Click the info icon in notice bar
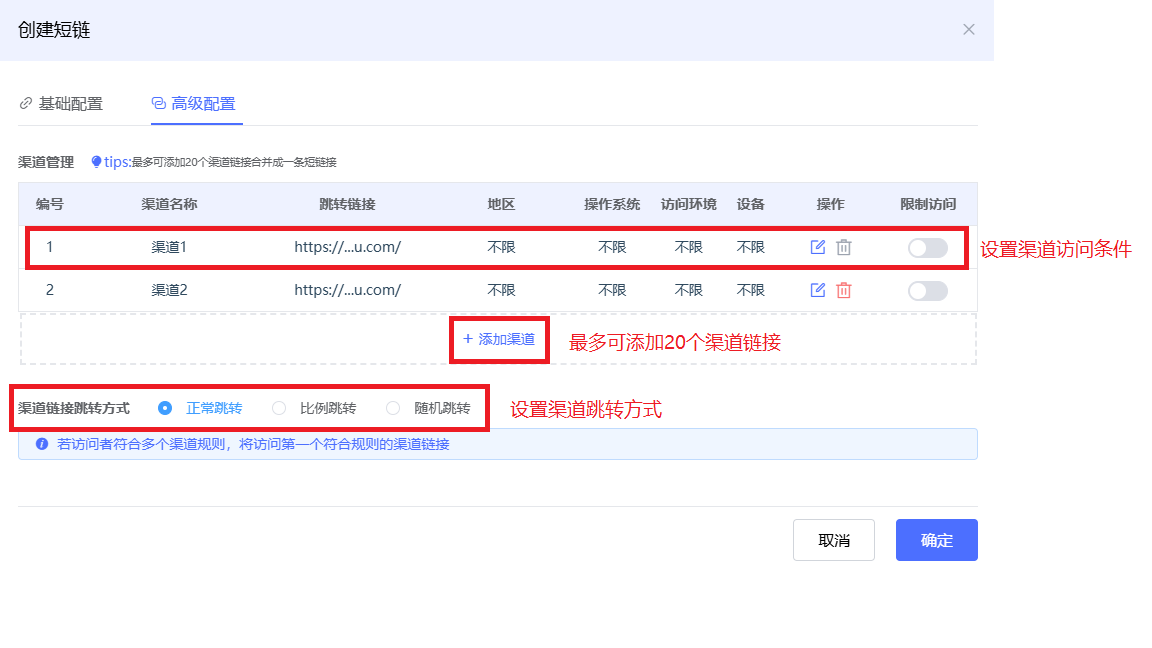 pos(42,444)
